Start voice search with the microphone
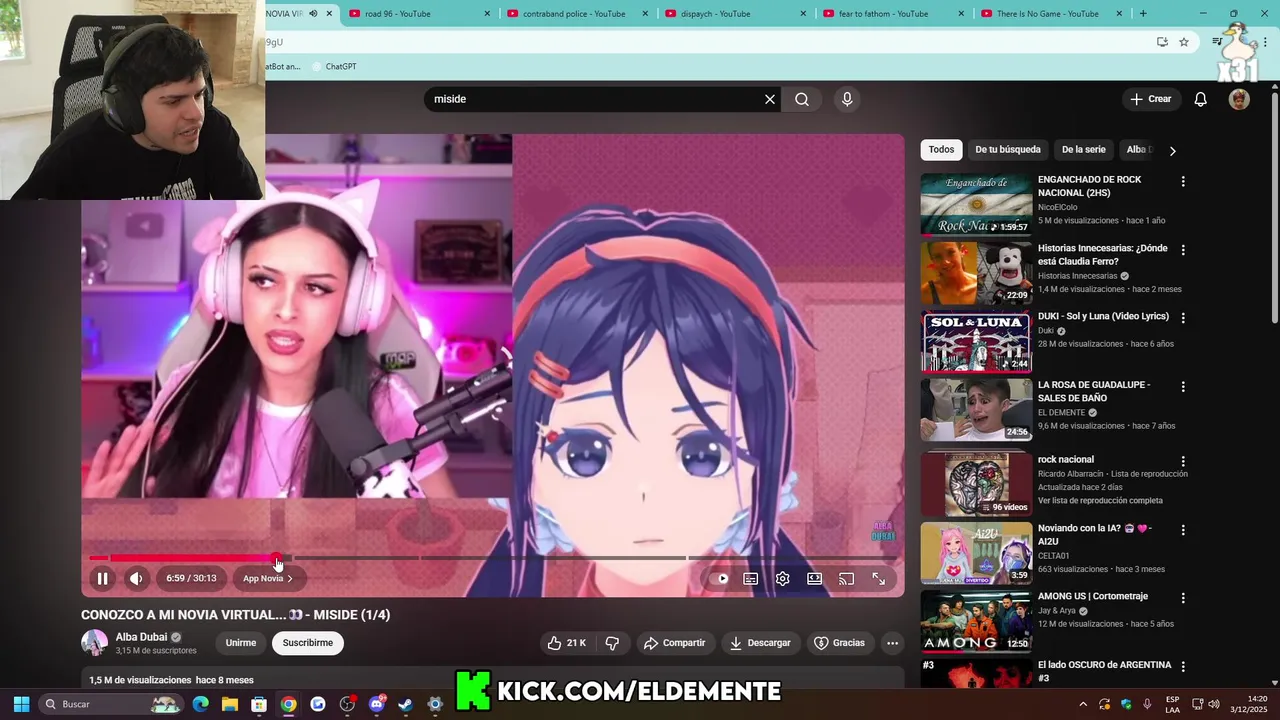The width and height of the screenshot is (1280, 720). click(x=847, y=99)
